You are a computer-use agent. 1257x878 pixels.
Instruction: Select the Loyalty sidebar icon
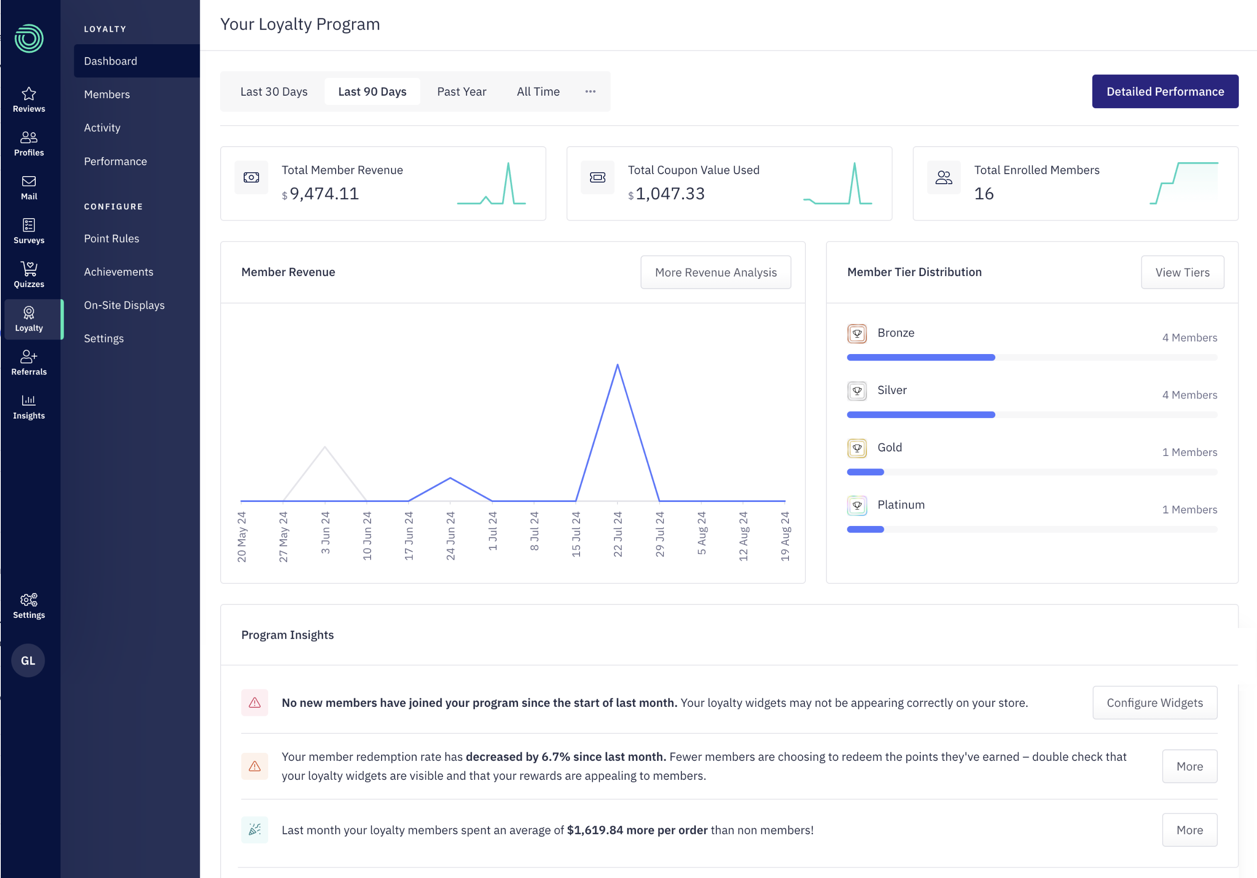point(29,319)
